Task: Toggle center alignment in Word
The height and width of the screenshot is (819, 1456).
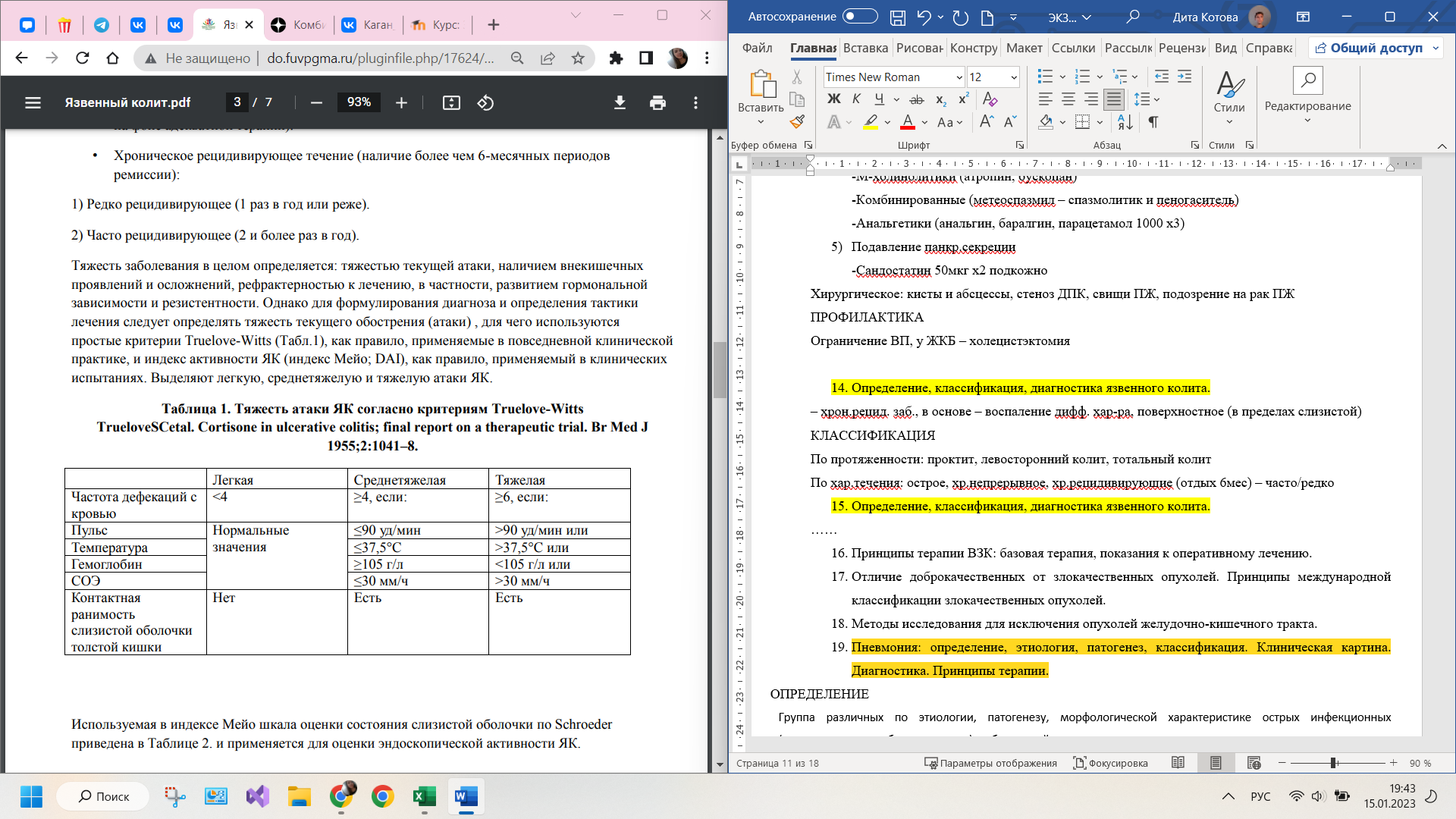Action: (x=1068, y=99)
